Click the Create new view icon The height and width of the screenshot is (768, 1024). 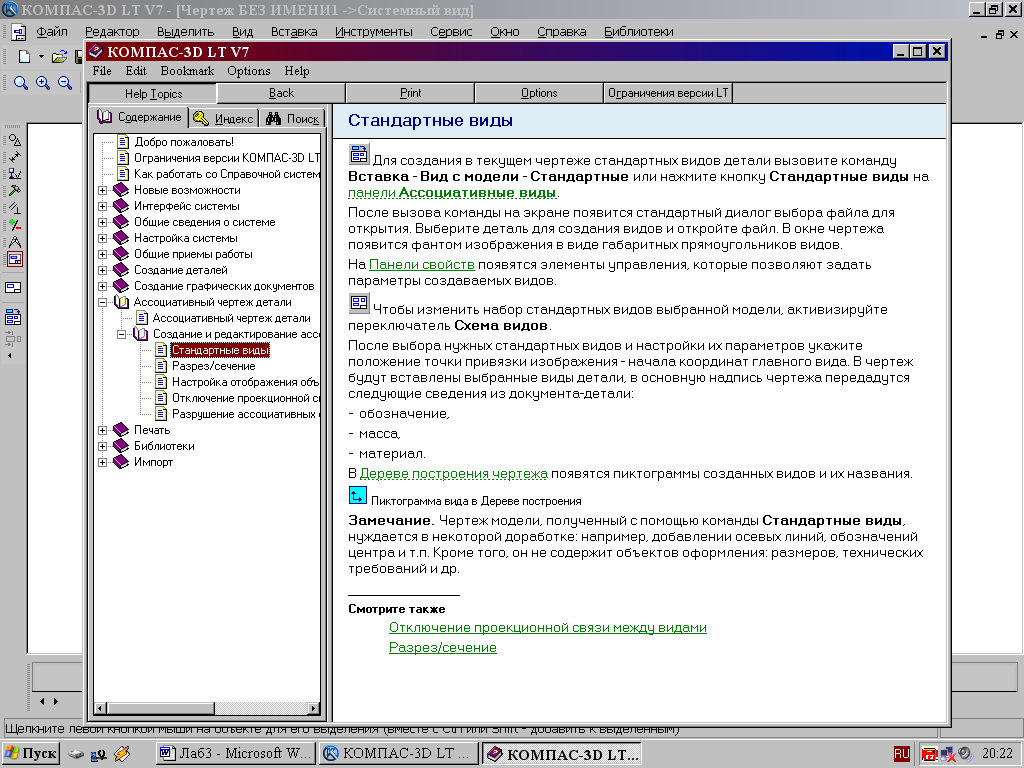pyautogui.click(x=13, y=288)
